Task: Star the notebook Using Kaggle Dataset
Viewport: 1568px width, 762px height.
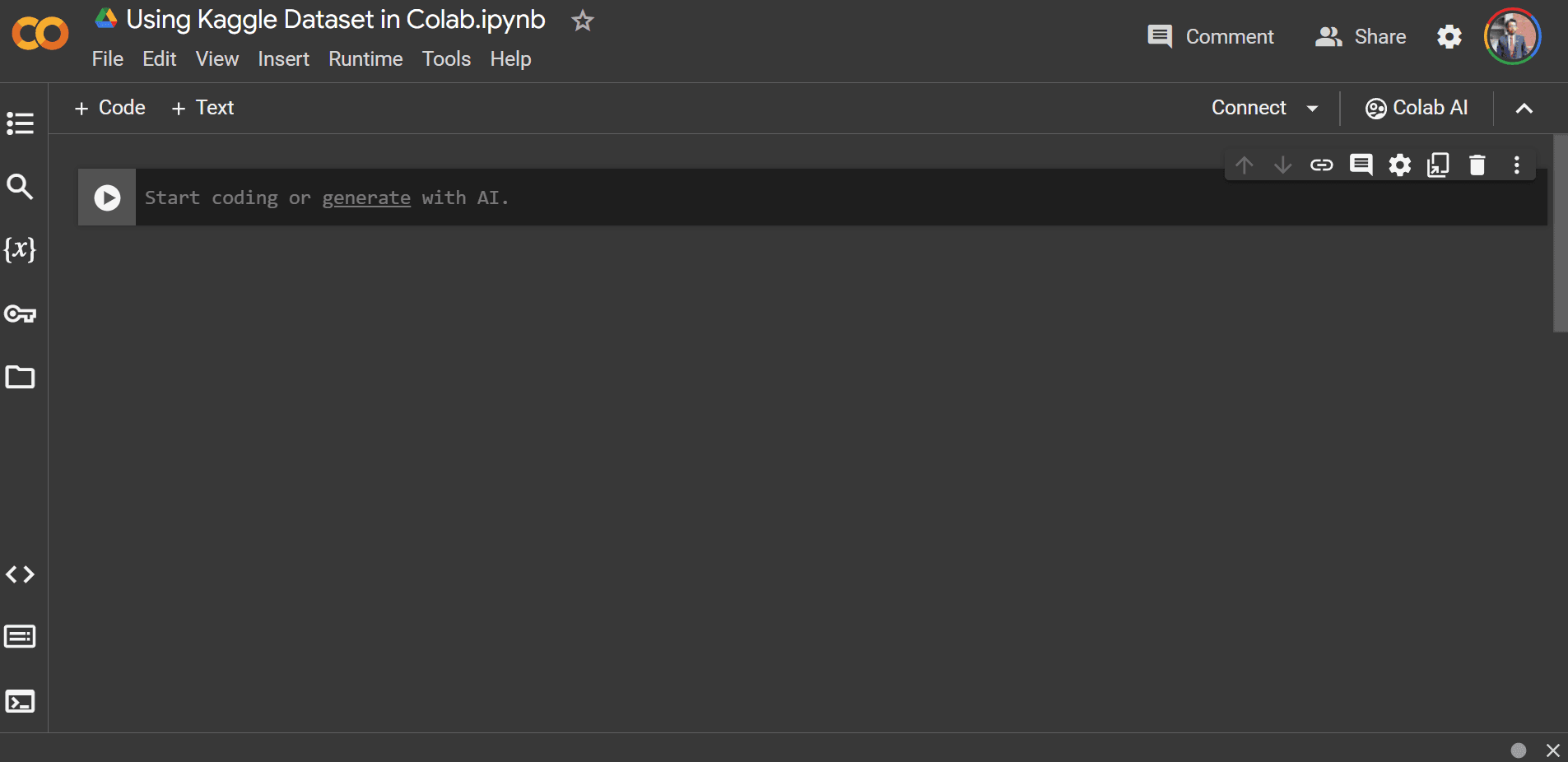Action: coord(583,21)
